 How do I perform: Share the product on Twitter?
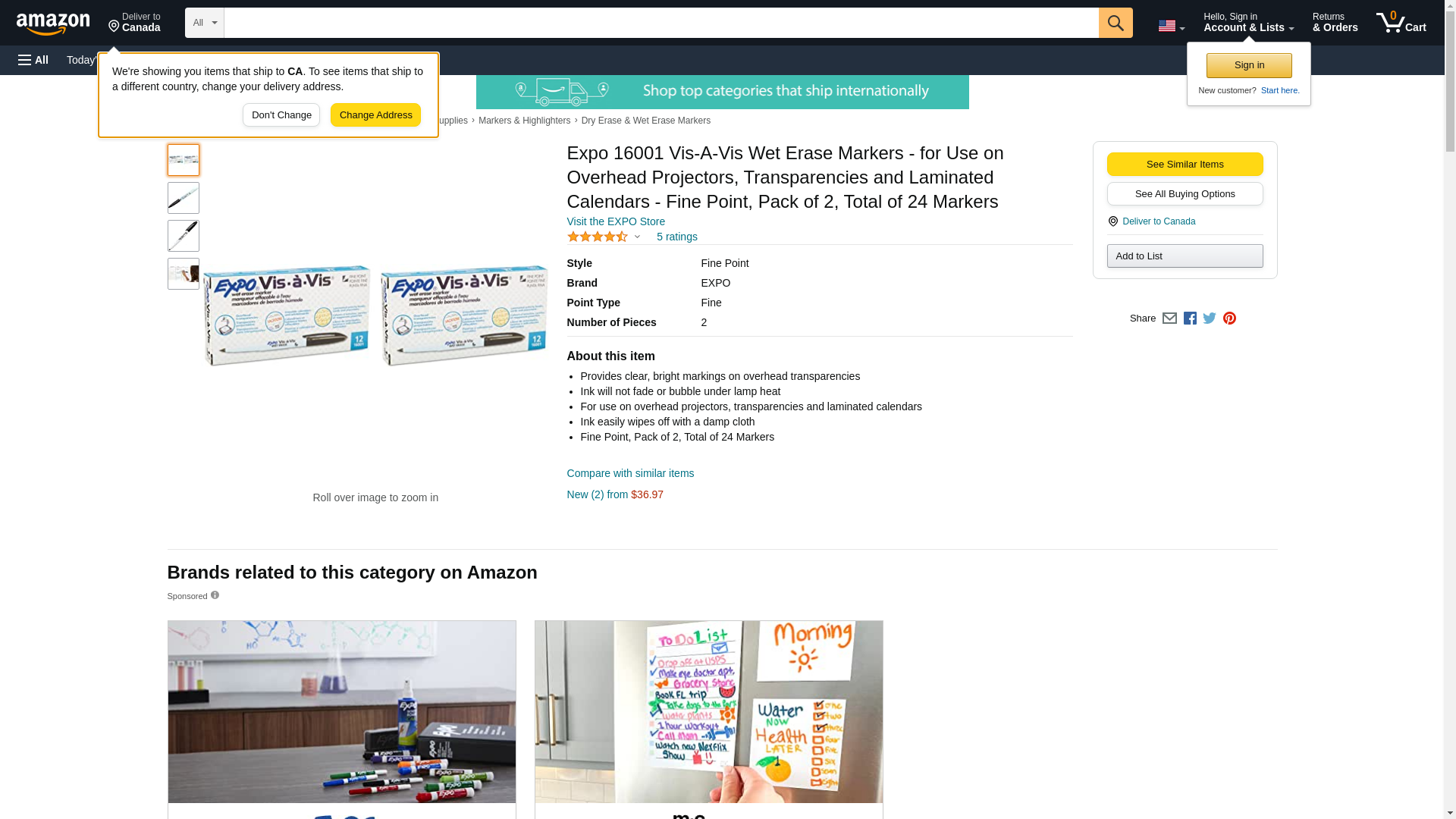pos(1210,318)
